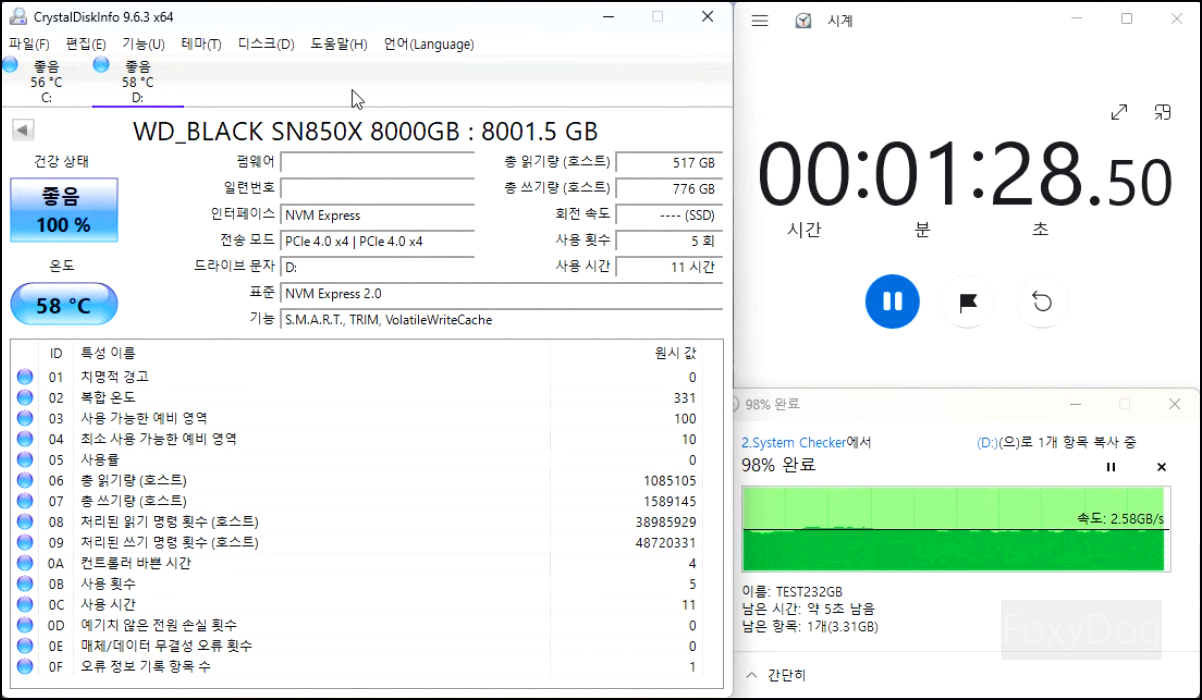Click the previous disk arrow button

pos(23,130)
